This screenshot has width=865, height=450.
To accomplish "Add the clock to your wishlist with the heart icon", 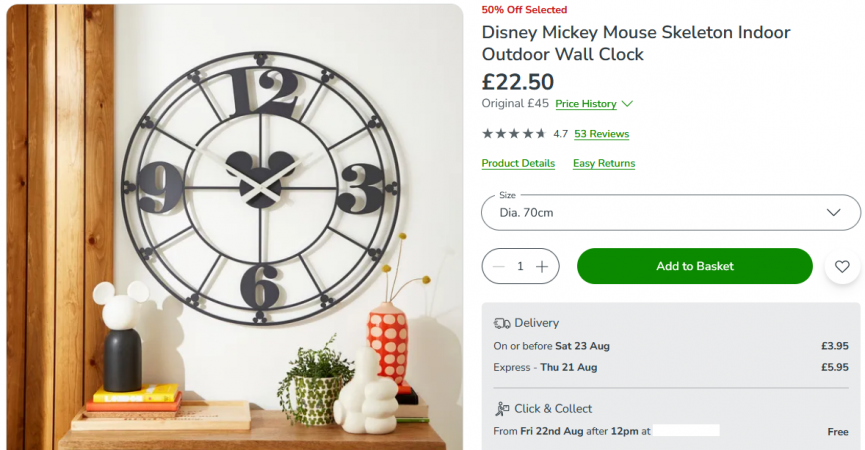I will [842, 266].
